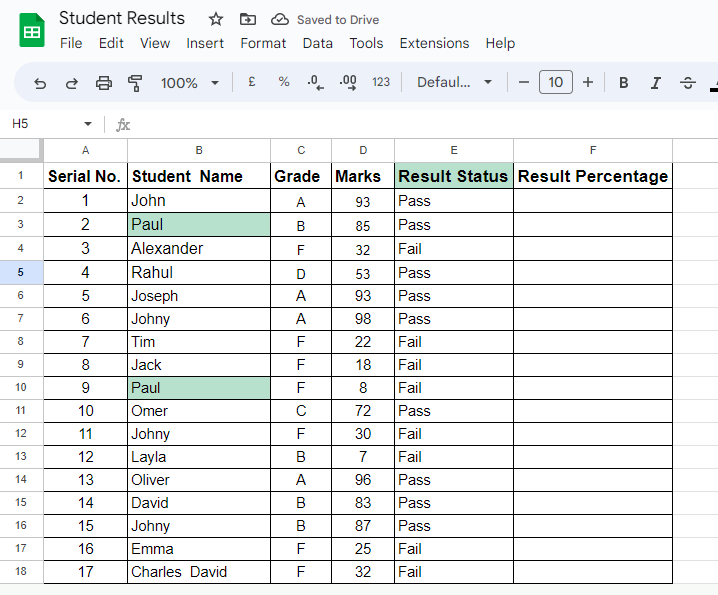Click the cloud Saved to Drive icon
The height and width of the screenshot is (595, 718).
pyautogui.click(x=280, y=19)
